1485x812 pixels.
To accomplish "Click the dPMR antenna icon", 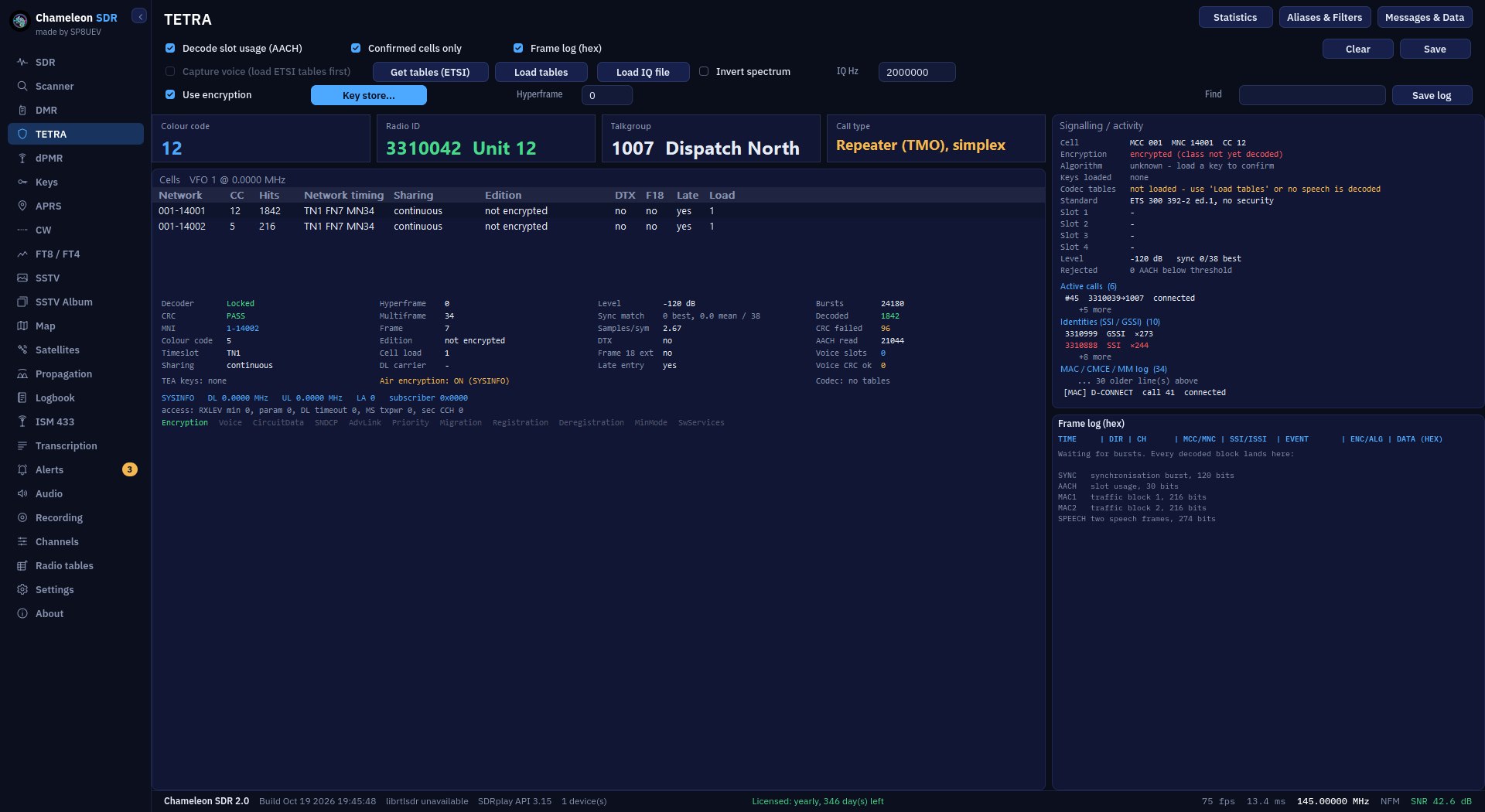I will (22, 158).
